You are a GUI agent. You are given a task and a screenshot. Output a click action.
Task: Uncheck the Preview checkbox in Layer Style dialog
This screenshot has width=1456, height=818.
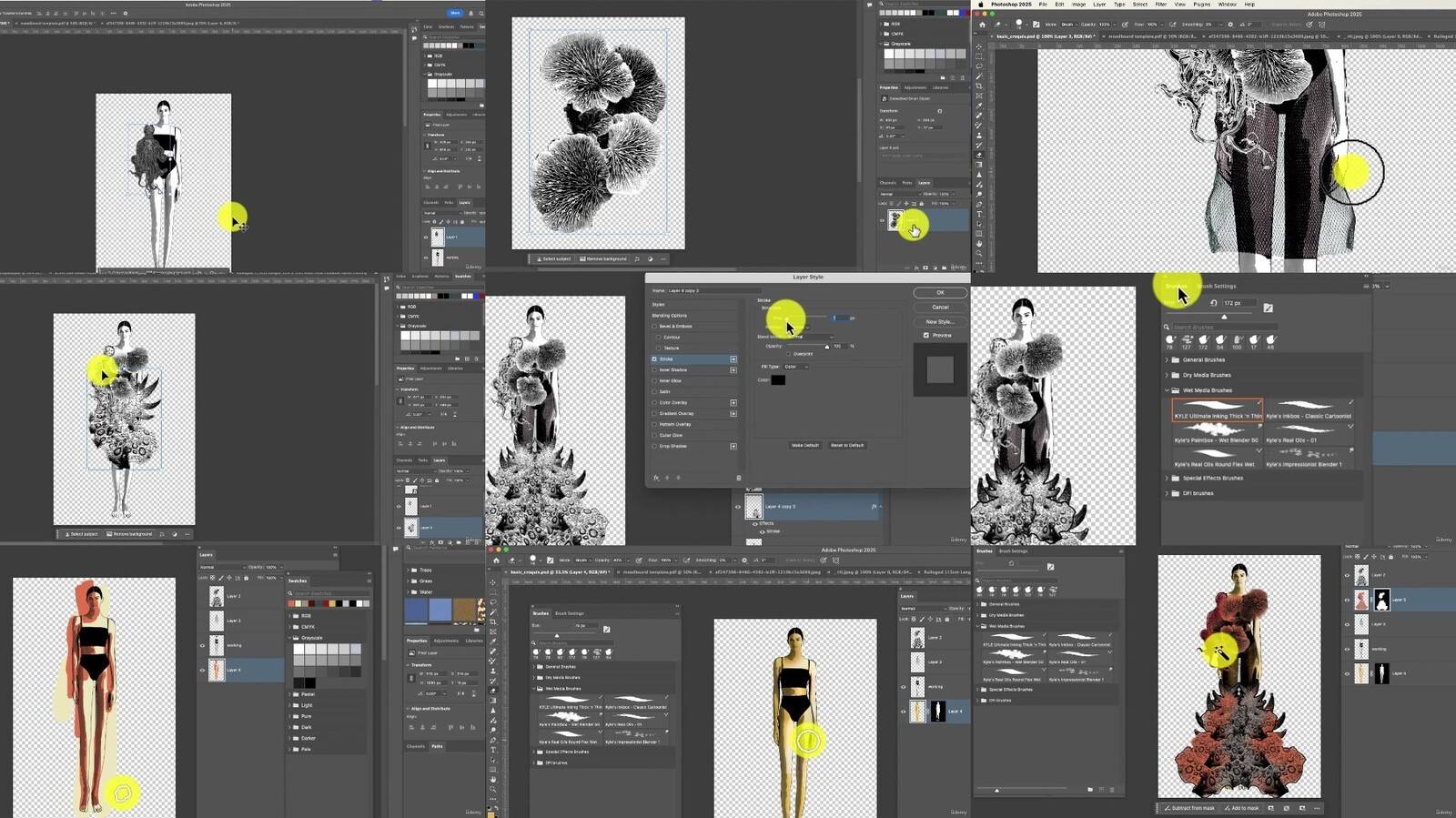926,335
